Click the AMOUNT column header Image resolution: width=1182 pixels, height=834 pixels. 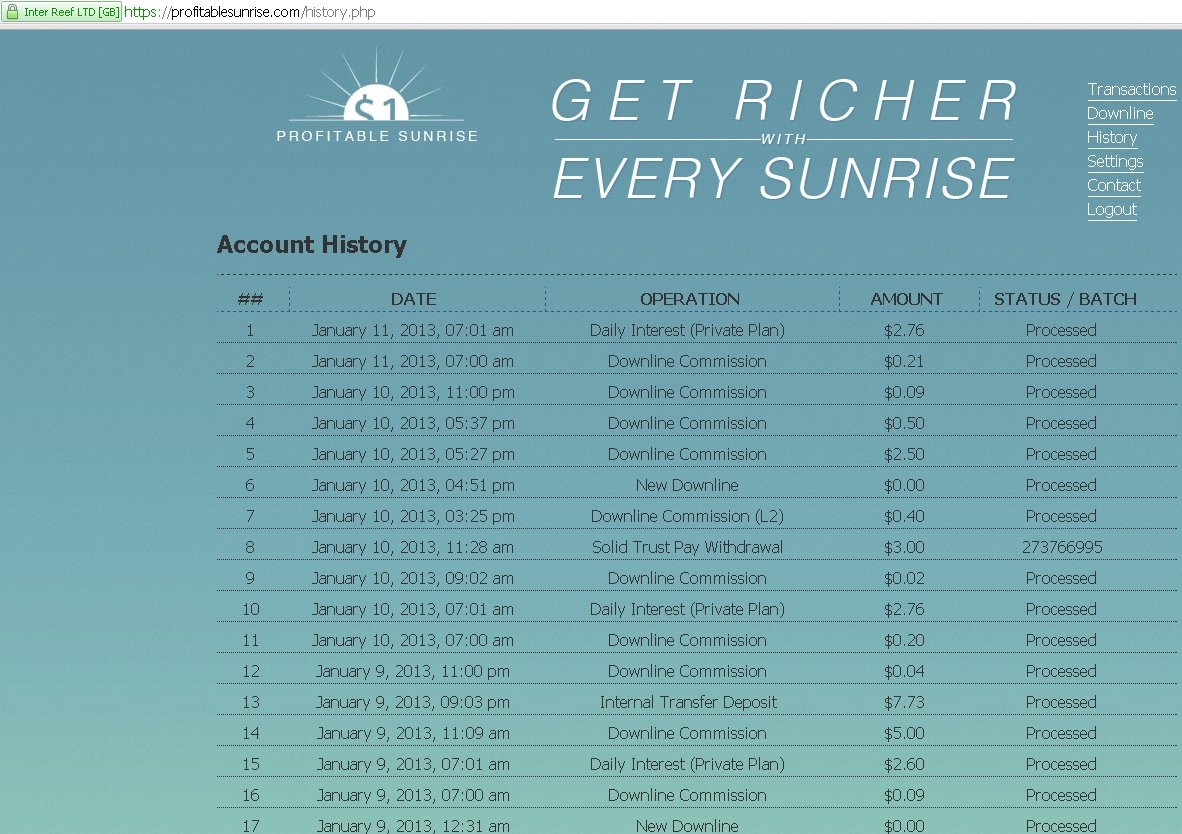tap(906, 299)
